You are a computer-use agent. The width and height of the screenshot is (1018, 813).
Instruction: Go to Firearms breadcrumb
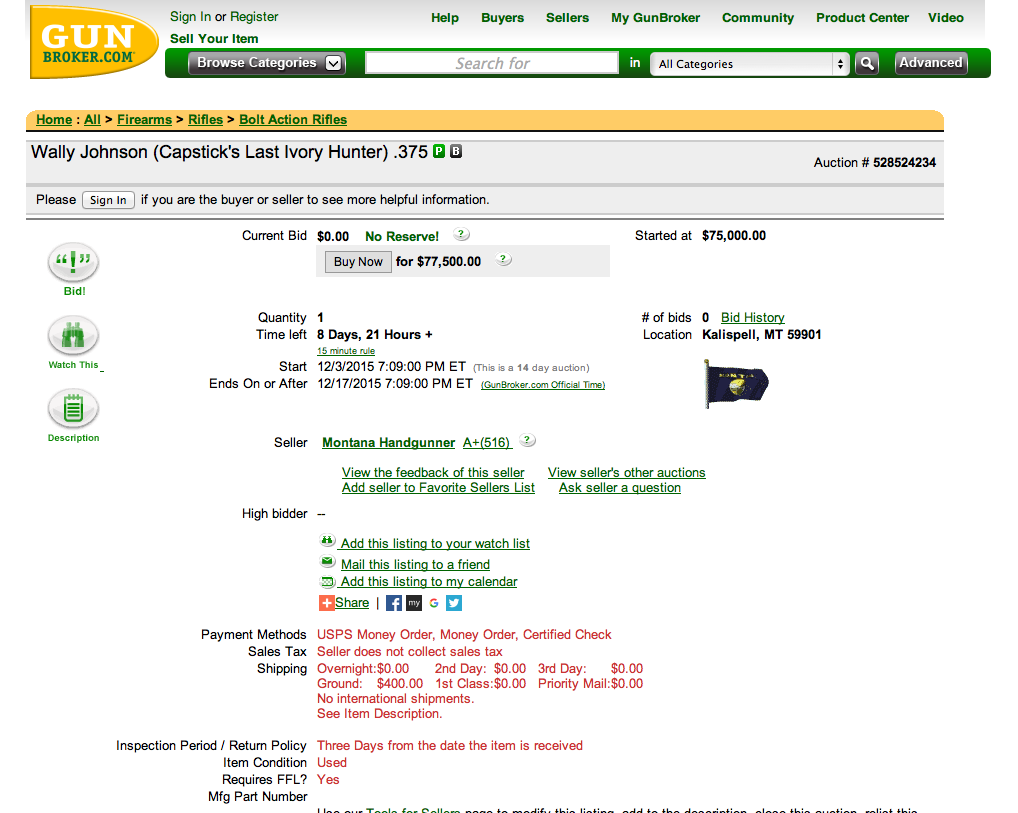click(x=144, y=119)
